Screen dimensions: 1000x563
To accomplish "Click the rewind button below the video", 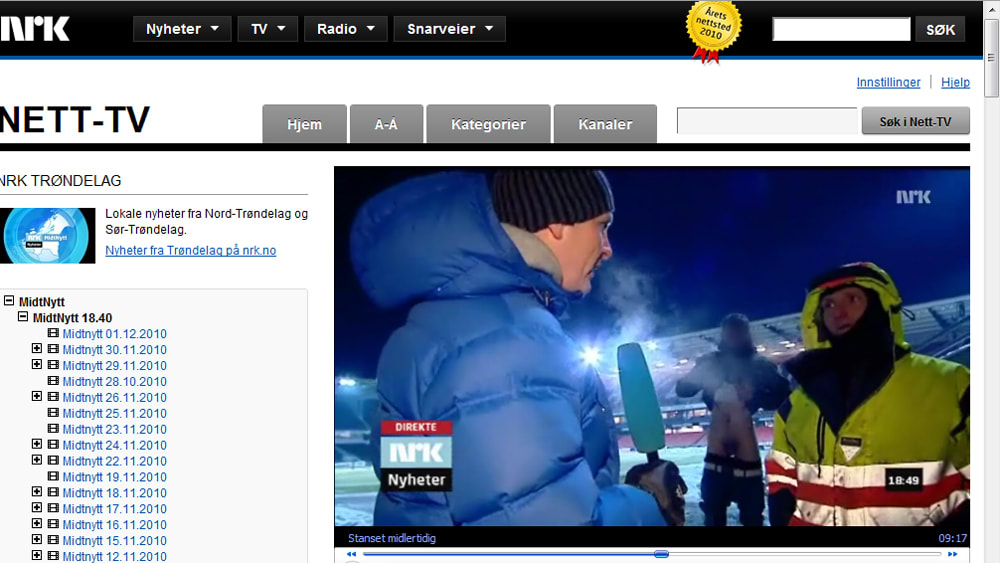I will 351,553.
